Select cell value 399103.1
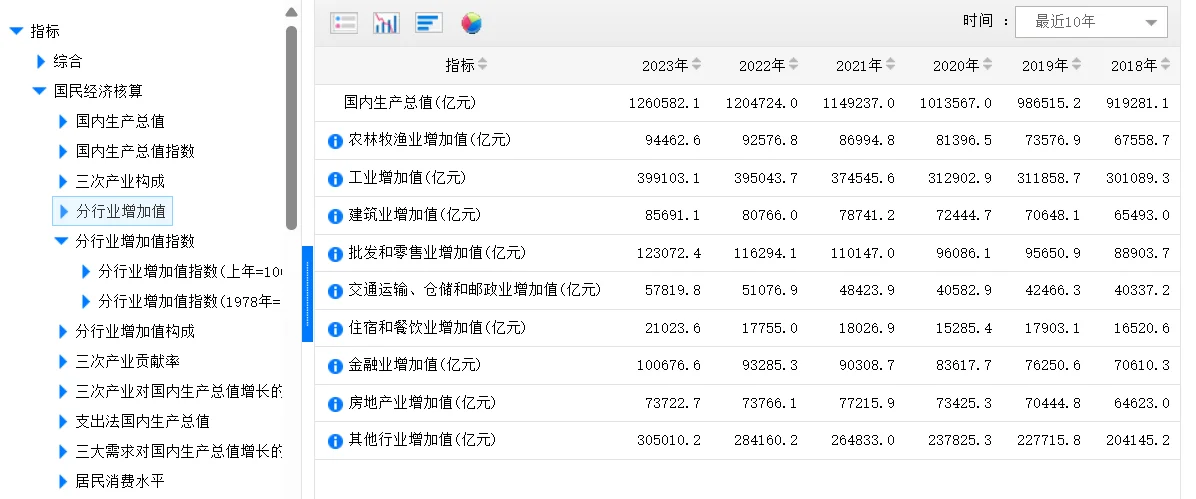 (669, 179)
